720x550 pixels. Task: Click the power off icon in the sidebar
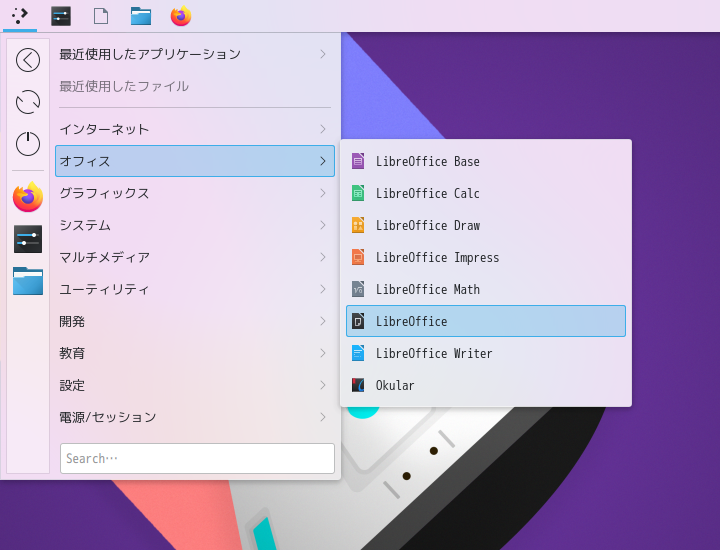28,143
